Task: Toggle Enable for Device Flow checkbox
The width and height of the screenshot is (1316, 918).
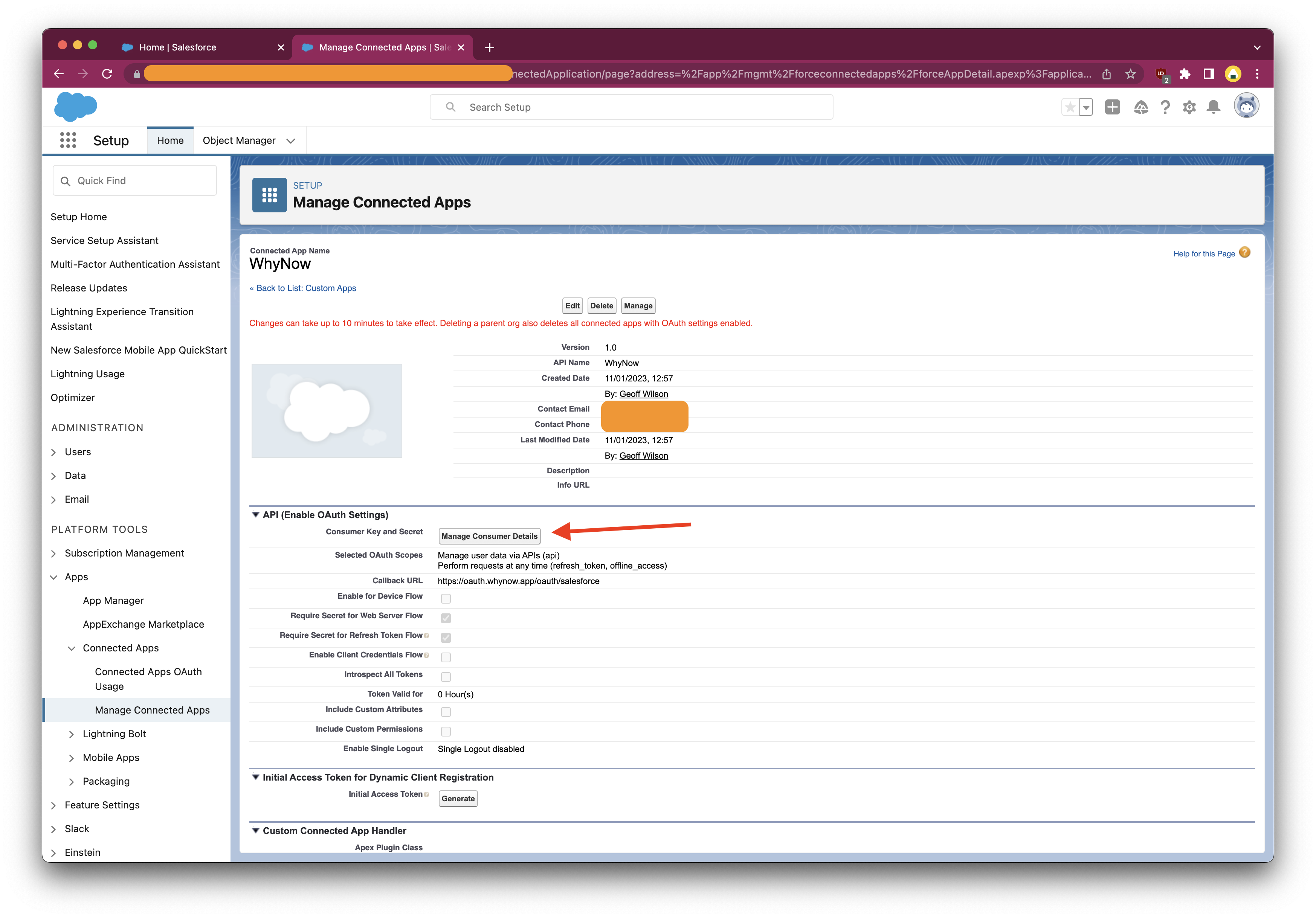Action: [446, 599]
